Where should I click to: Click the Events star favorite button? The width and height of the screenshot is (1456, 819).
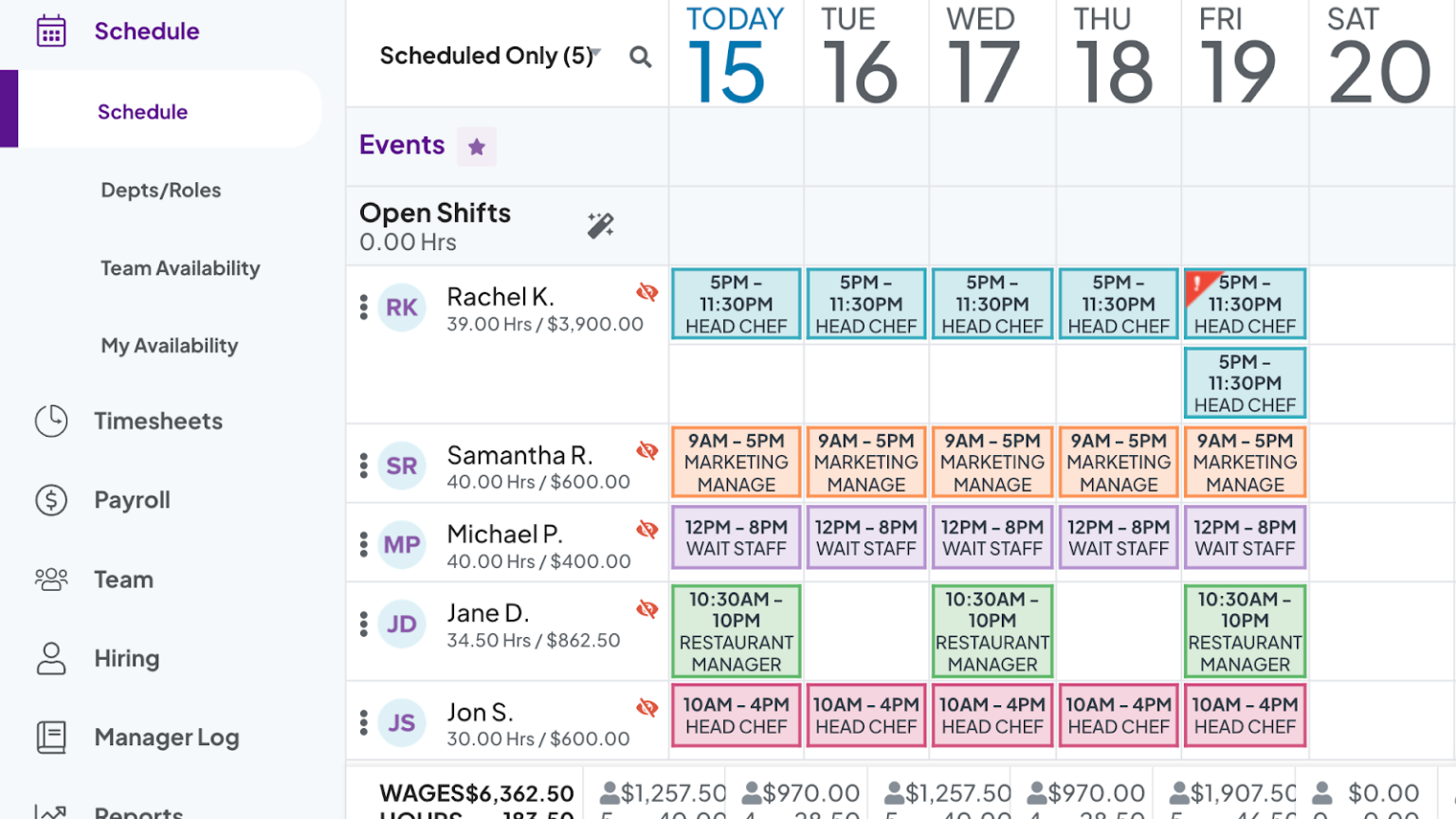pos(476,146)
